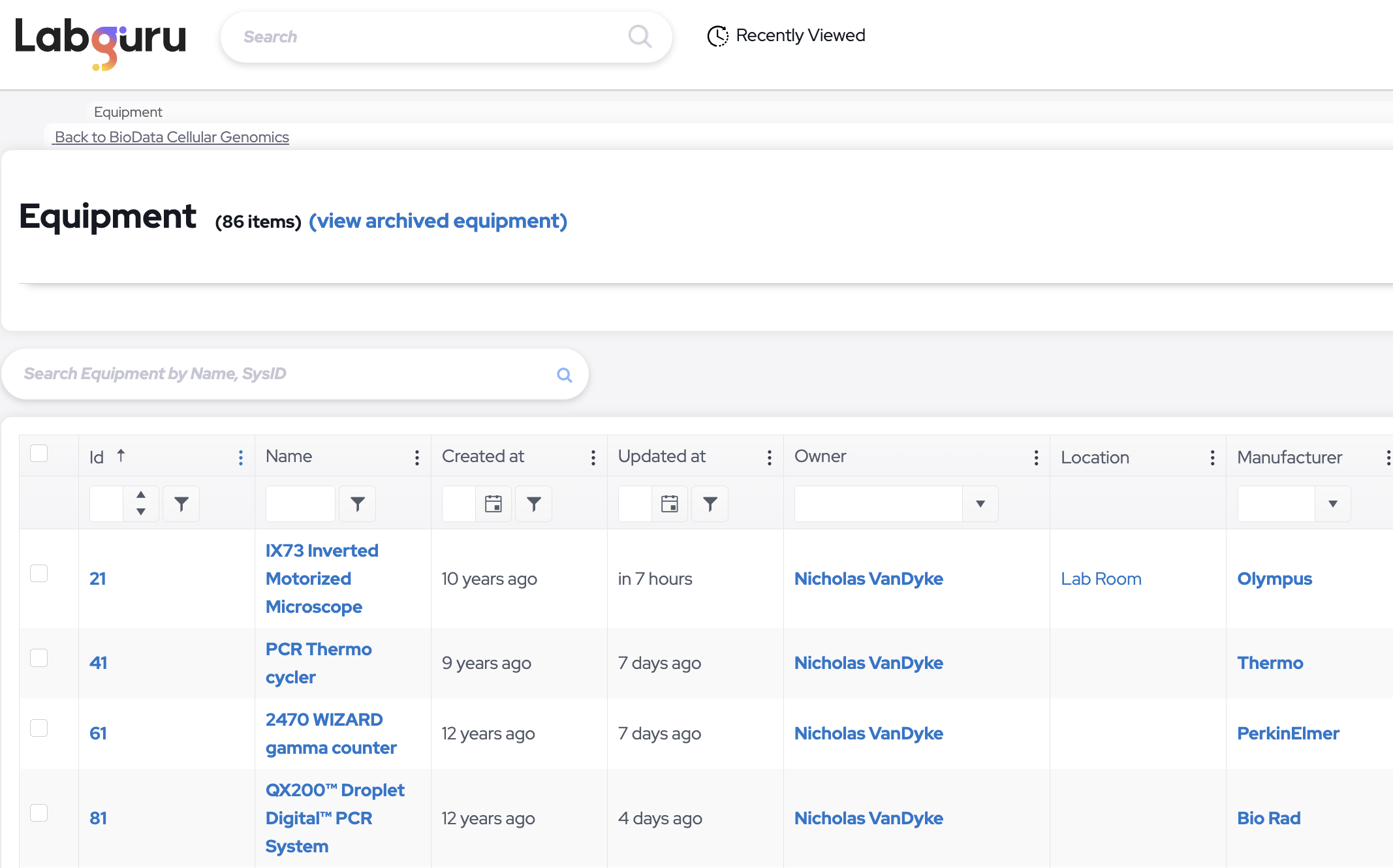
Task: Click the global search magnifier icon
Action: pos(640,37)
